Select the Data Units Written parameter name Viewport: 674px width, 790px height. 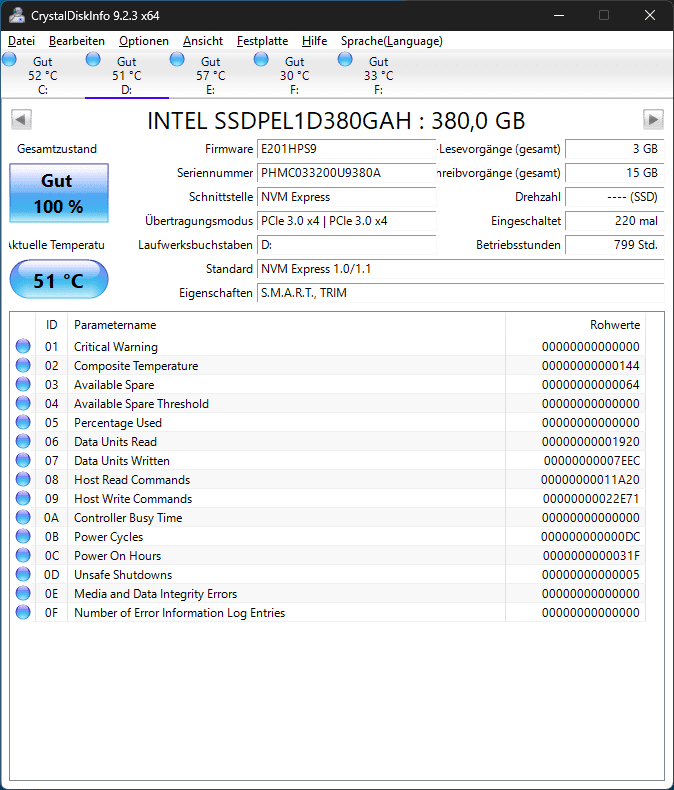coord(122,460)
